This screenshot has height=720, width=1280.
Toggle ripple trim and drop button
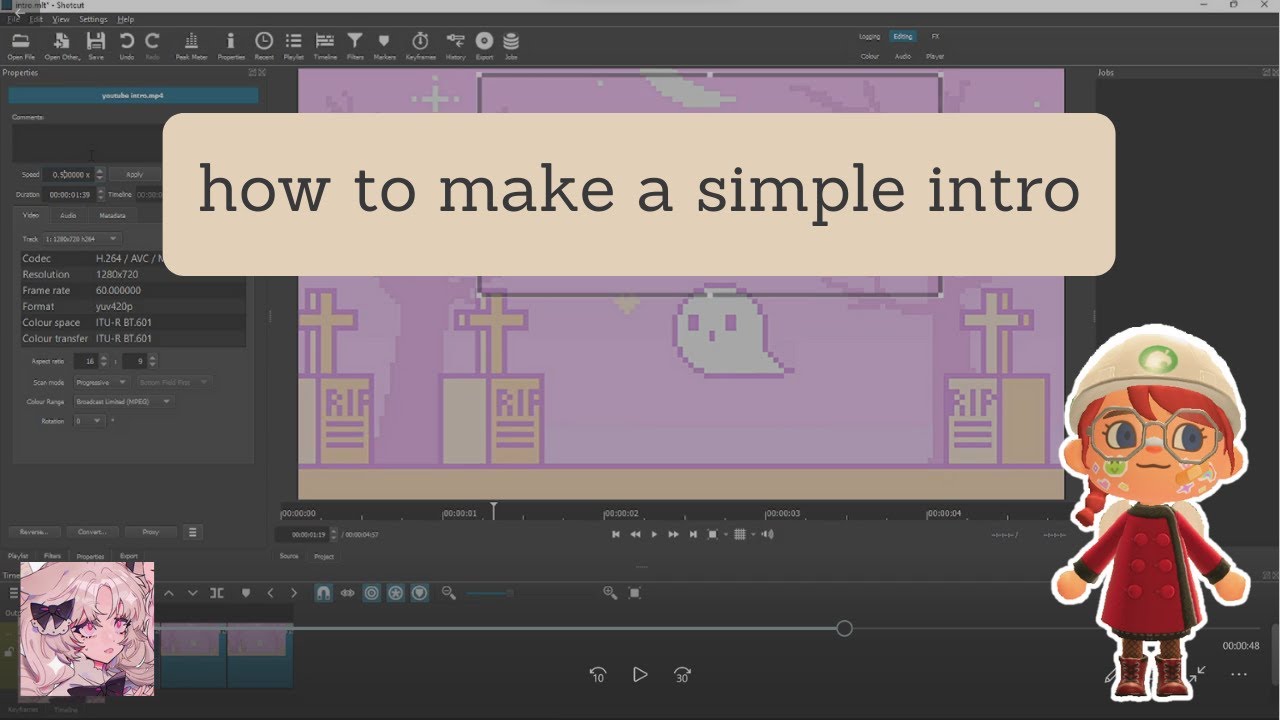click(347, 593)
